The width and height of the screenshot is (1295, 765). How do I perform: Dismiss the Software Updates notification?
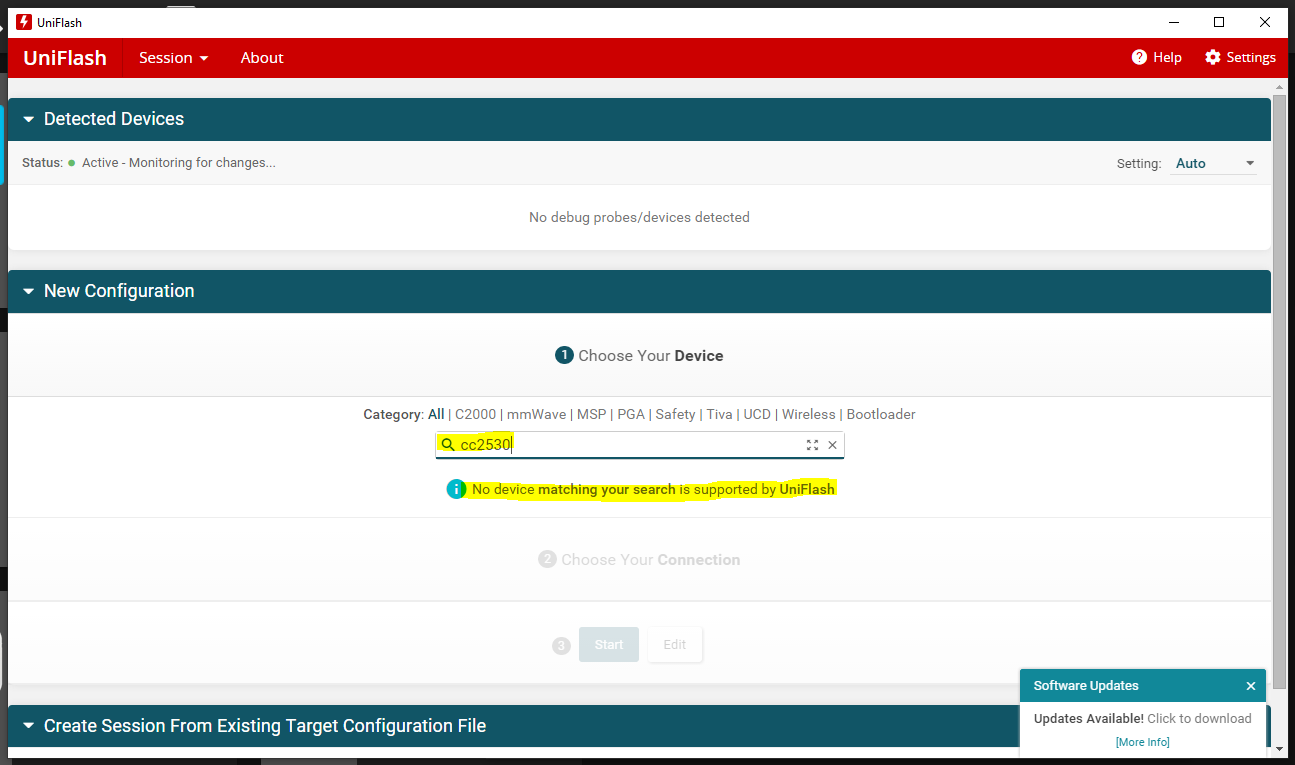point(1251,686)
